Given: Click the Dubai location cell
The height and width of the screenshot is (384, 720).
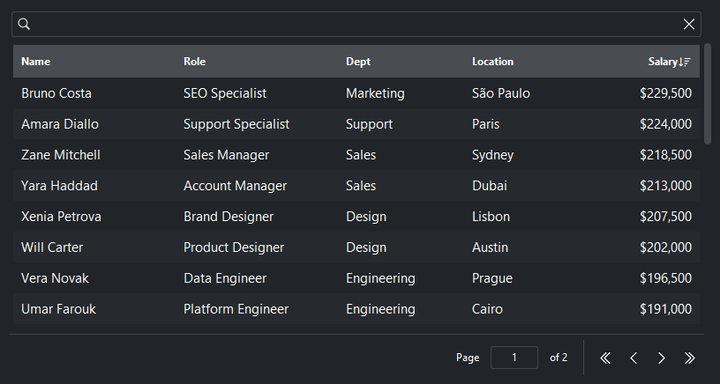Looking at the screenshot, I should tap(489, 186).
